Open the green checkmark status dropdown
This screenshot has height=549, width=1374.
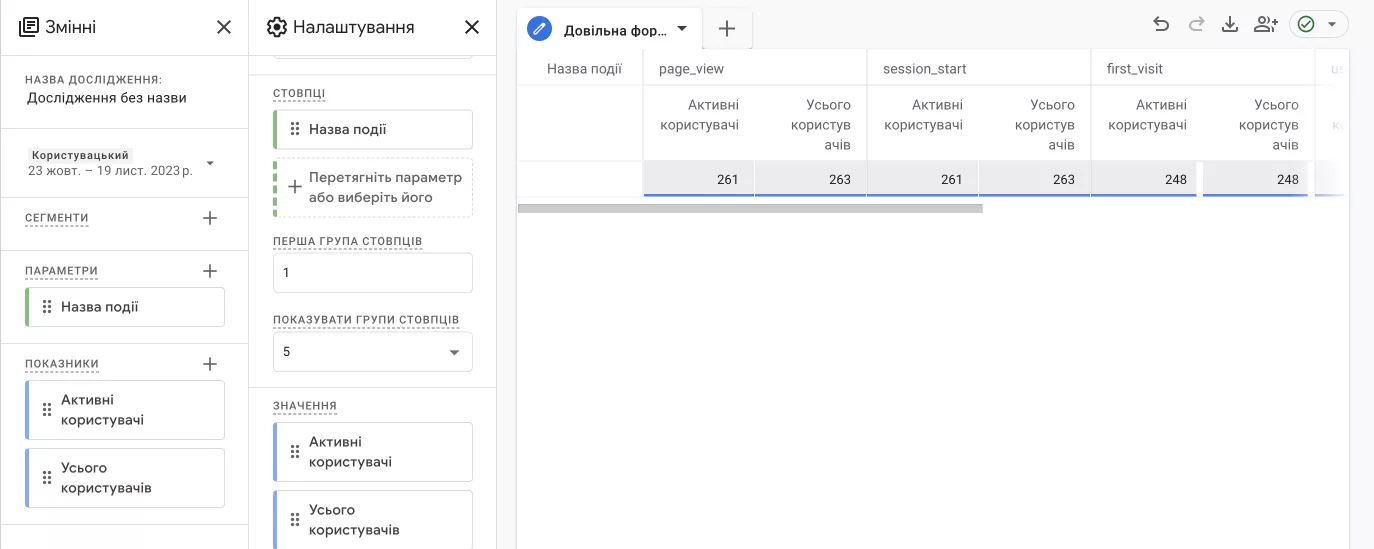pyautogui.click(x=1319, y=25)
